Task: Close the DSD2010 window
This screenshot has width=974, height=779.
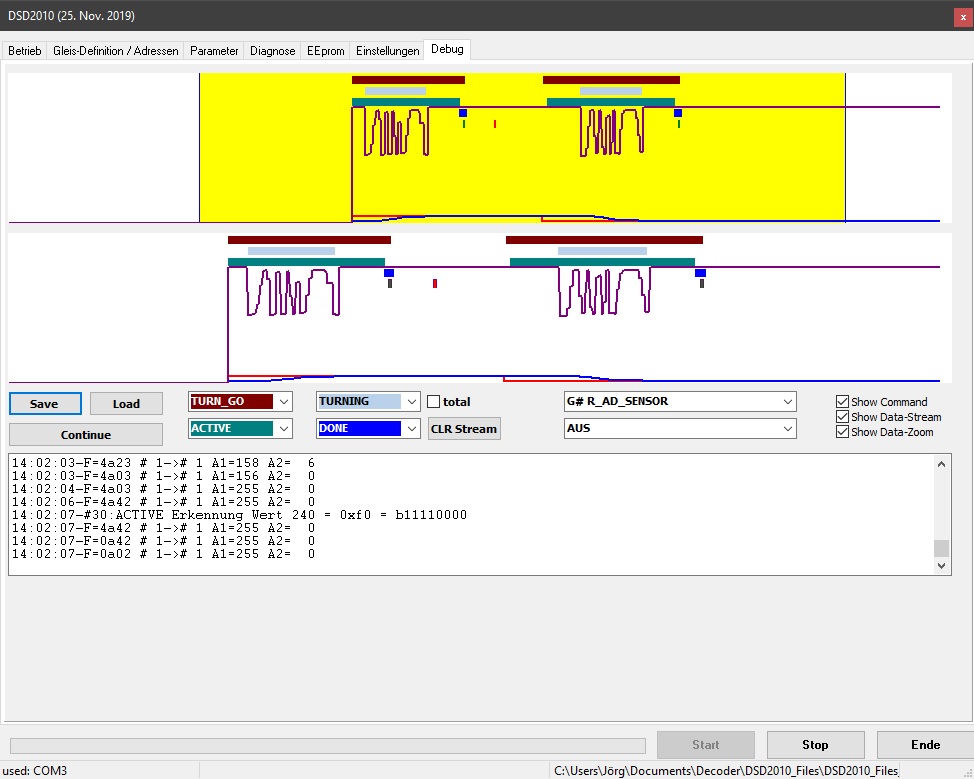Action: click(962, 17)
